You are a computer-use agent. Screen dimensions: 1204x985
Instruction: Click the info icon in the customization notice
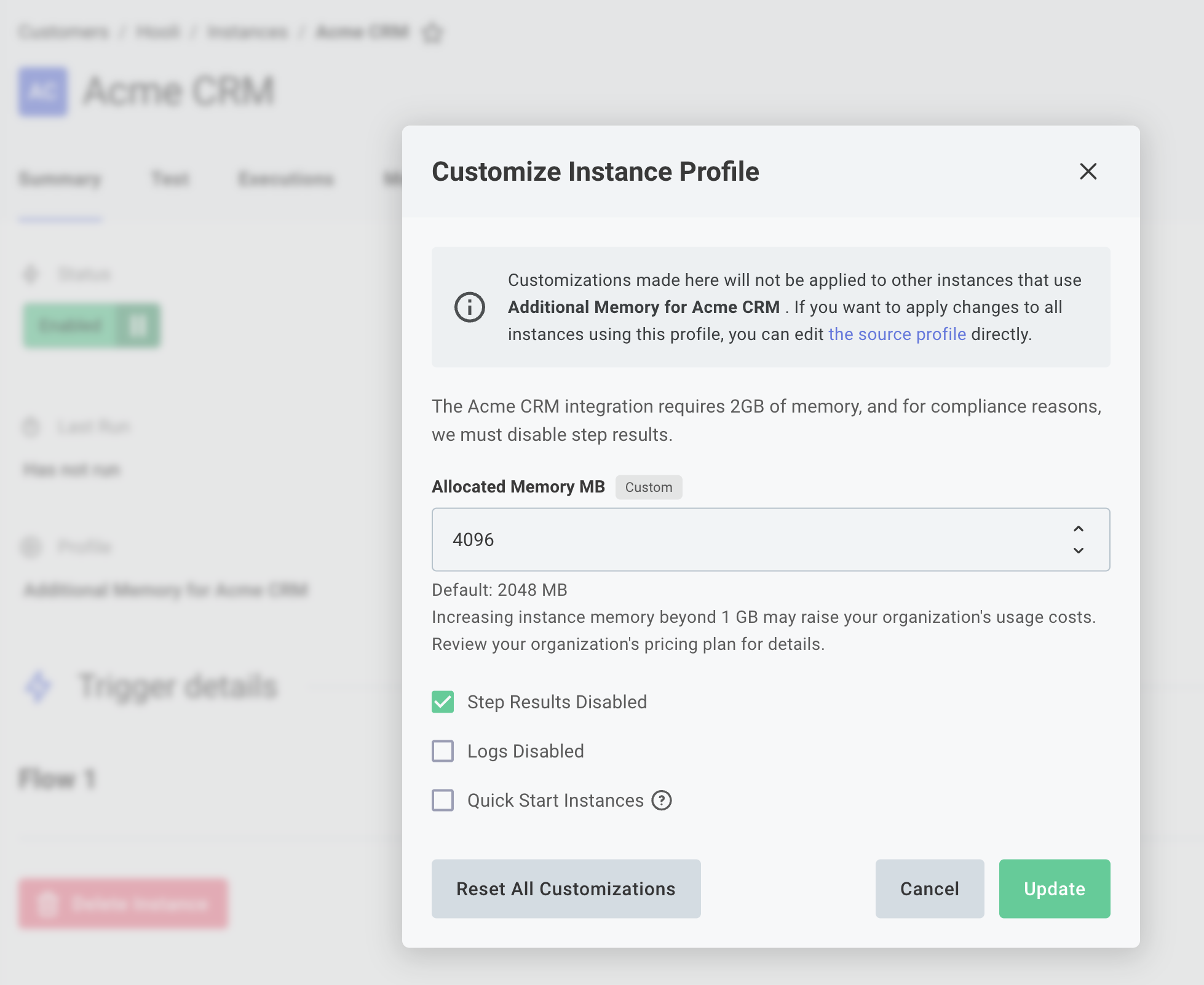tap(469, 307)
